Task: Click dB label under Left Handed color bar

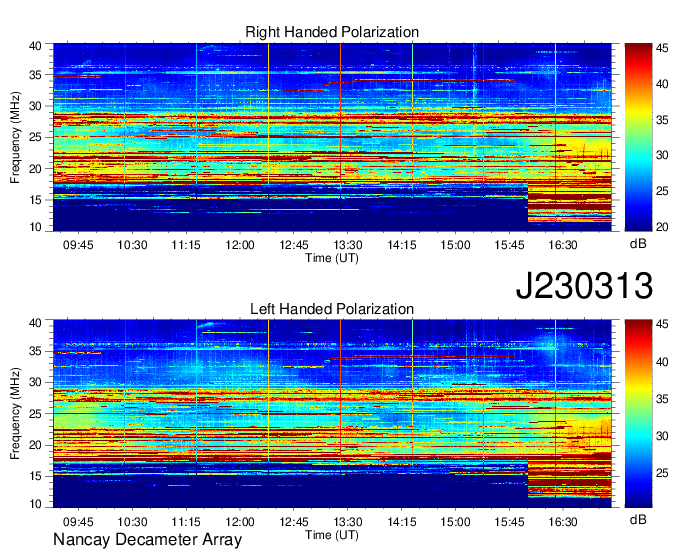Action: [638, 520]
